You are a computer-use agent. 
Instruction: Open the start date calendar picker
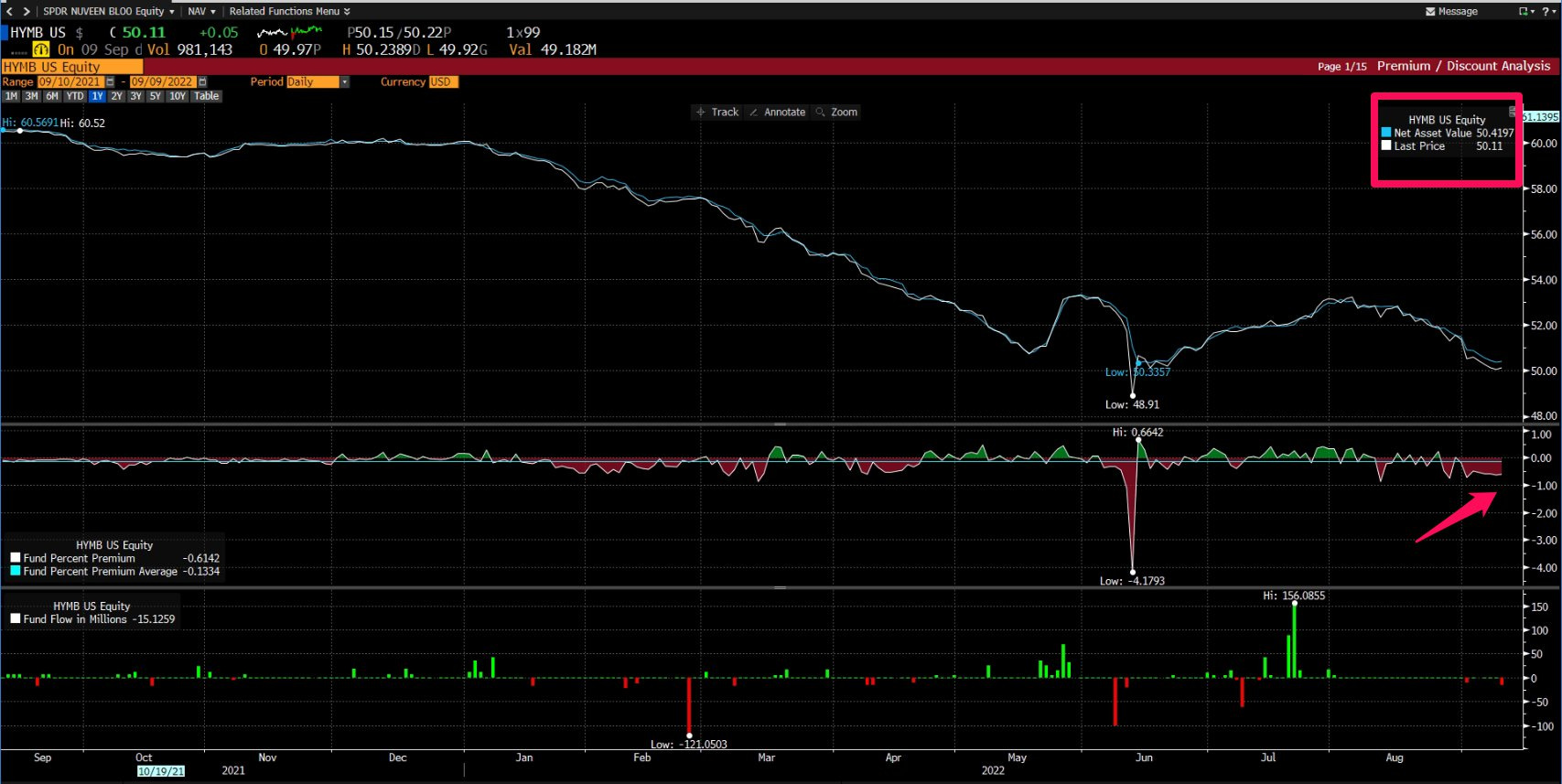111,81
